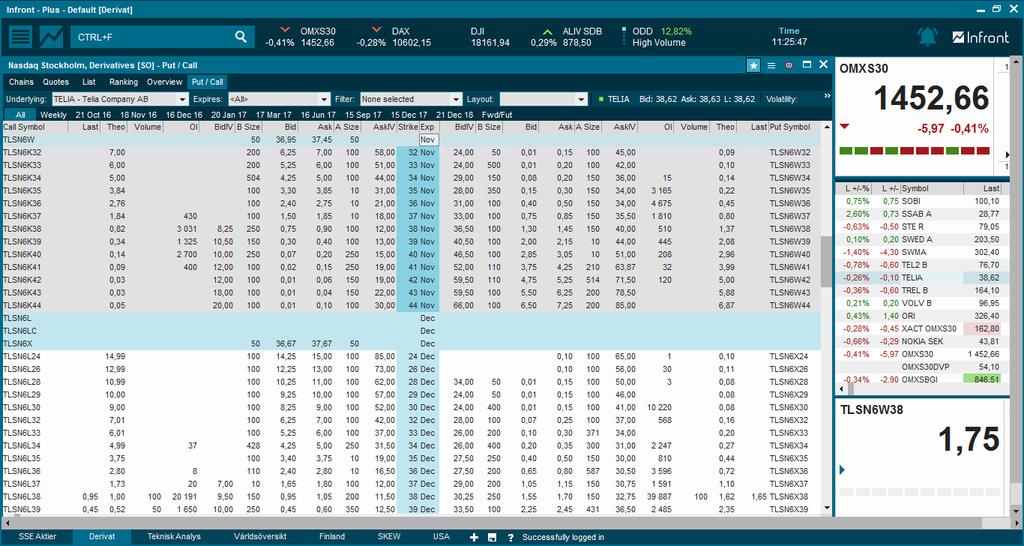The width and height of the screenshot is (1024, 546).
Task: Select the 16 Jun 17 expiry
Action: tap(319, 115)
